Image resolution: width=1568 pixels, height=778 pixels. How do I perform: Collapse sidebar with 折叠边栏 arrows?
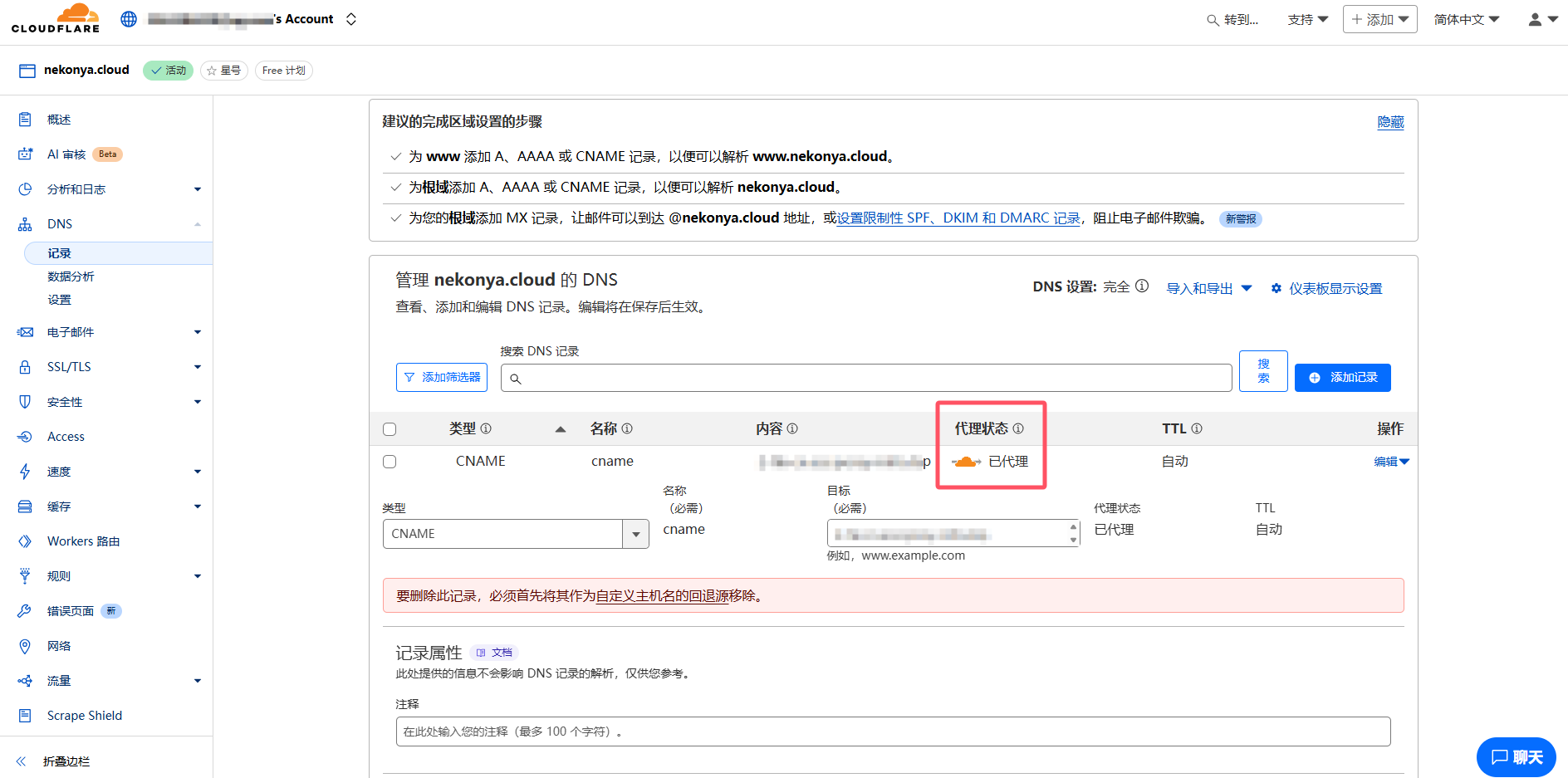click(21, 761)
